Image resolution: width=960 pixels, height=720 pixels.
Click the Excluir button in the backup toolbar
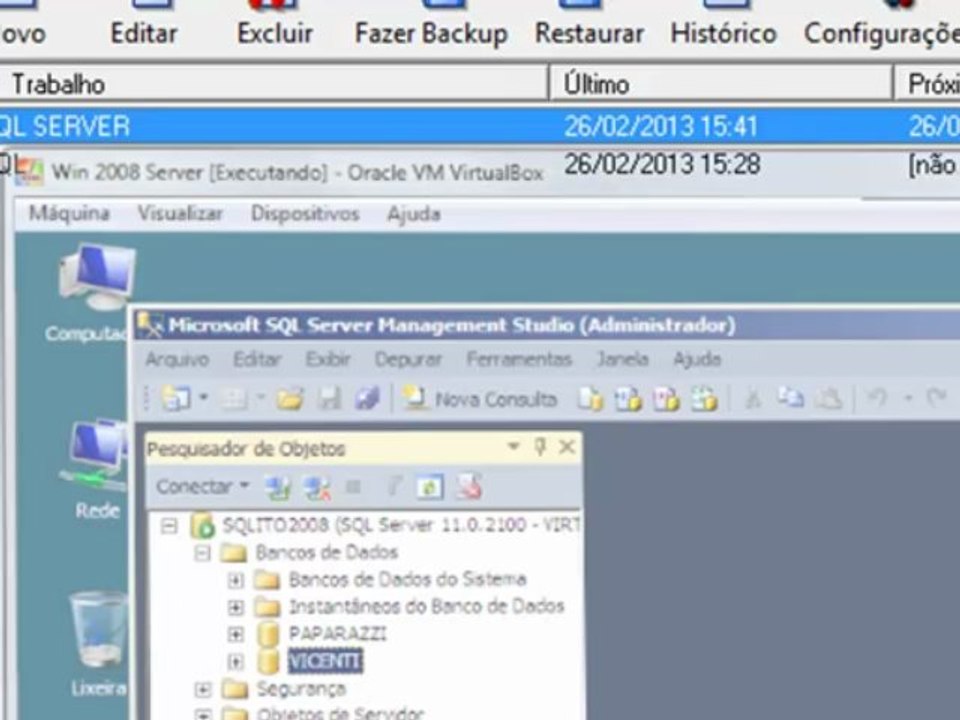pos(275,24)
